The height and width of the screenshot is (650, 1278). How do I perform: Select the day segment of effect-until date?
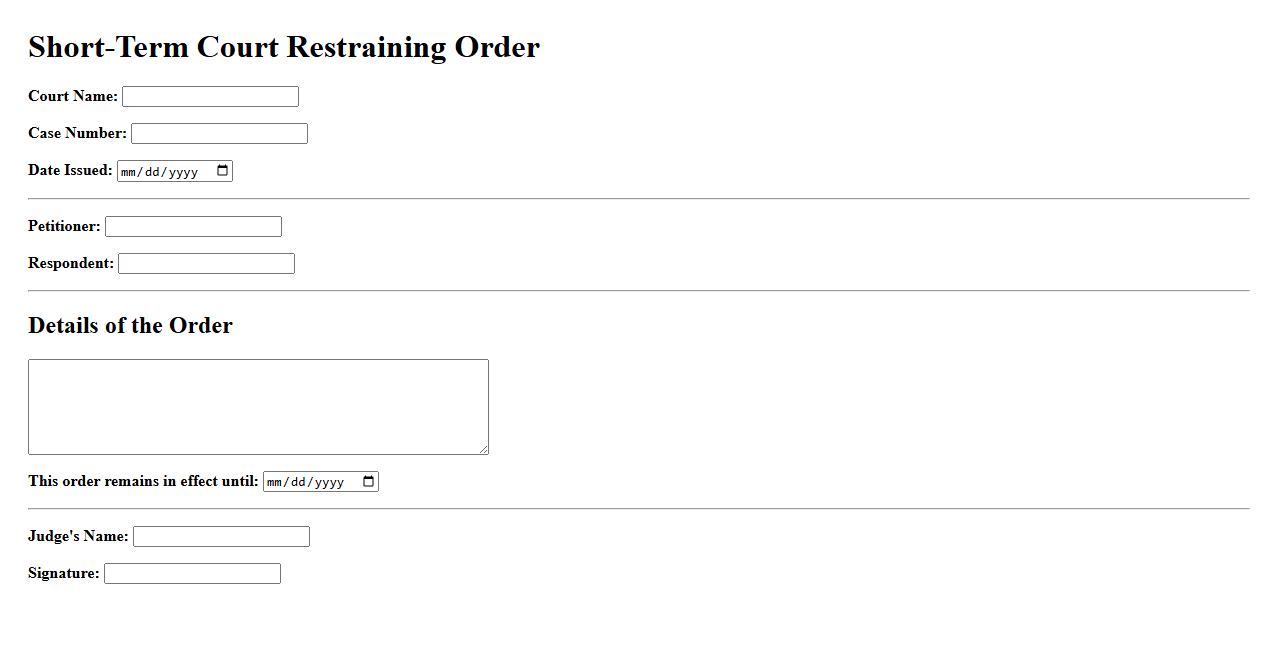pyautogui.click(x=297, y=483)
